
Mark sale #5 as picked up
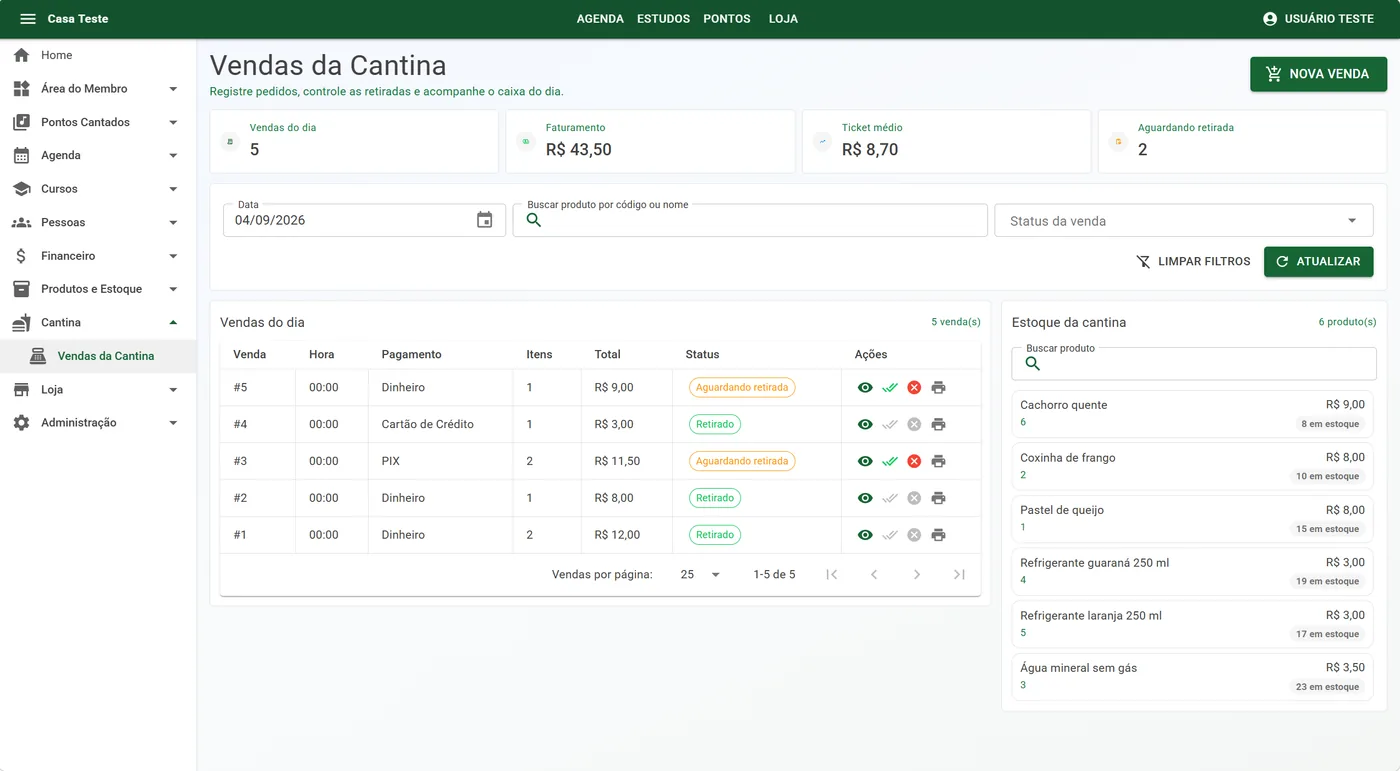click(890, 388)
